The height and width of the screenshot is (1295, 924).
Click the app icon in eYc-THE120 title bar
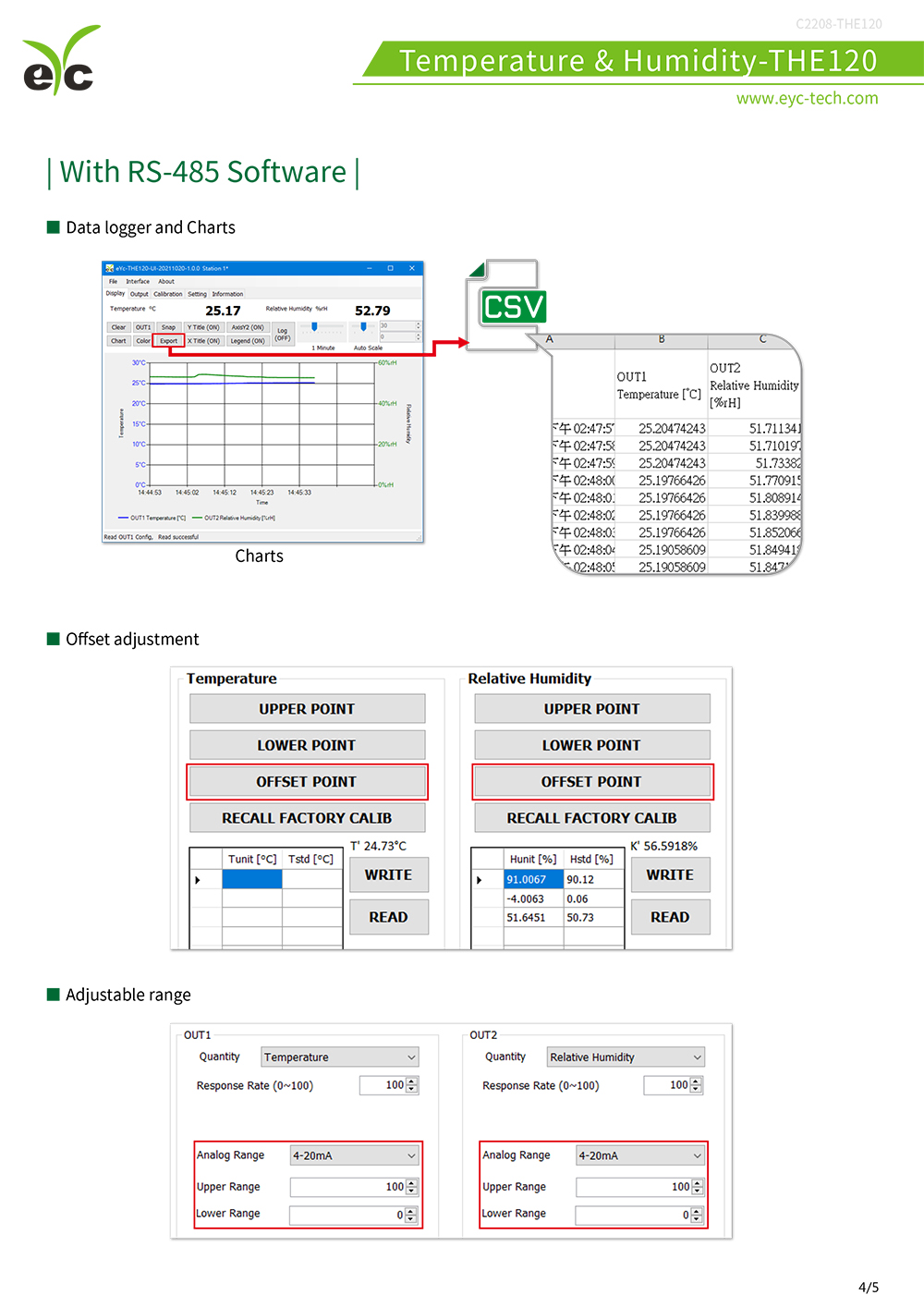click(109, 268)
